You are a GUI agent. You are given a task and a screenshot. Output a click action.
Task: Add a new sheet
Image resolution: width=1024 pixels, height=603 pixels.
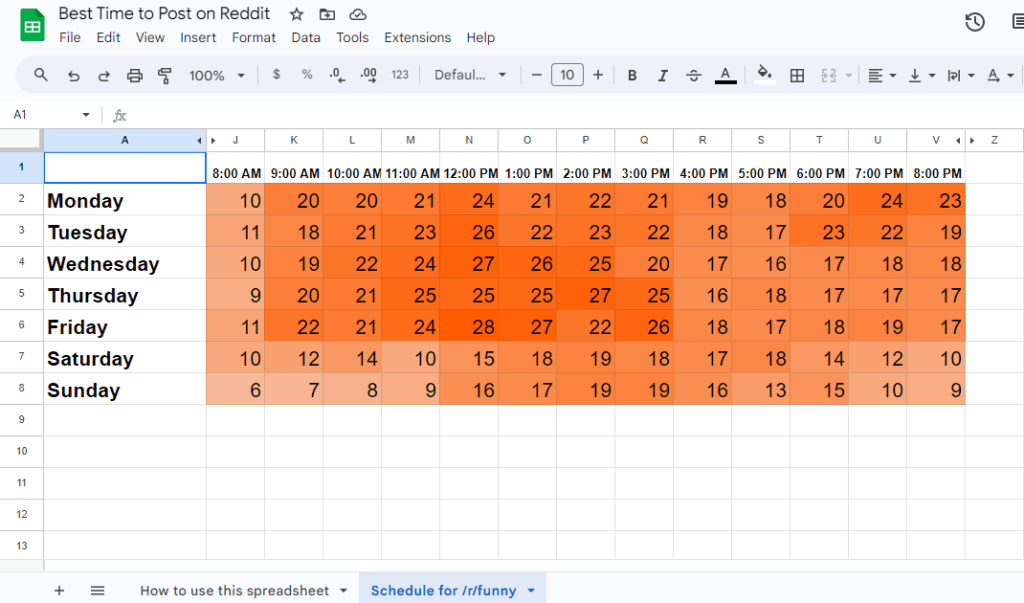[59, 590]
